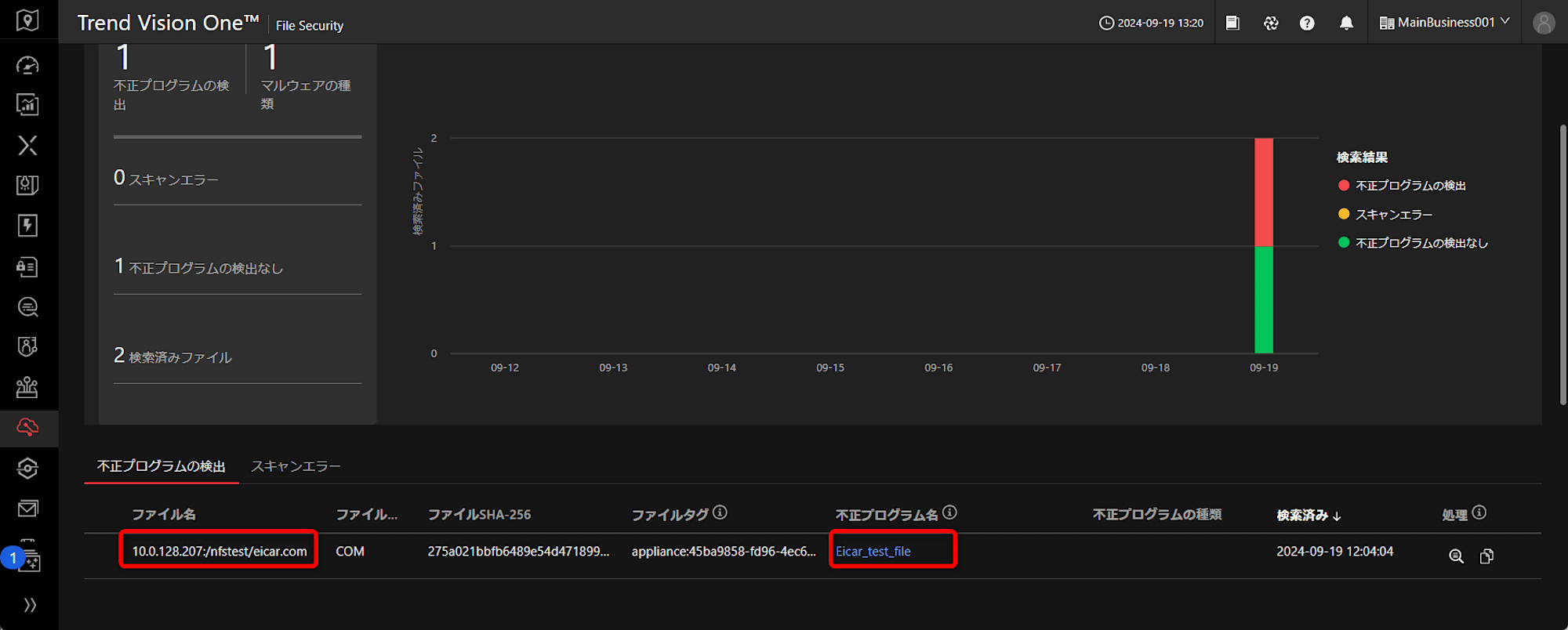Viewport: 1568px width, 630px height.
Task: Click SHA-256 value 275a021bbfb6489e54d471899...
Action: point(518,551)
